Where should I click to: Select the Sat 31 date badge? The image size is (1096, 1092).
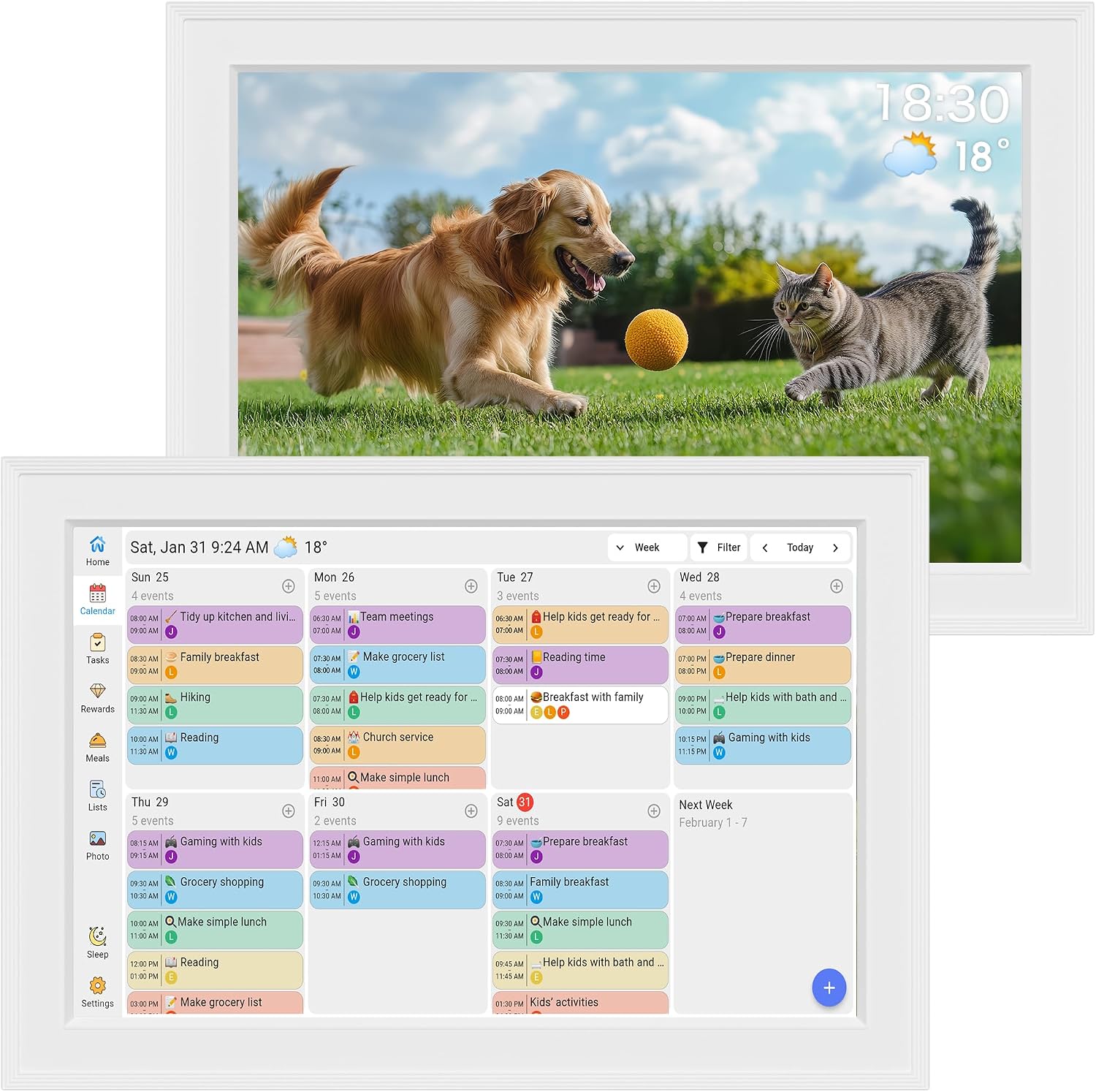525,802
